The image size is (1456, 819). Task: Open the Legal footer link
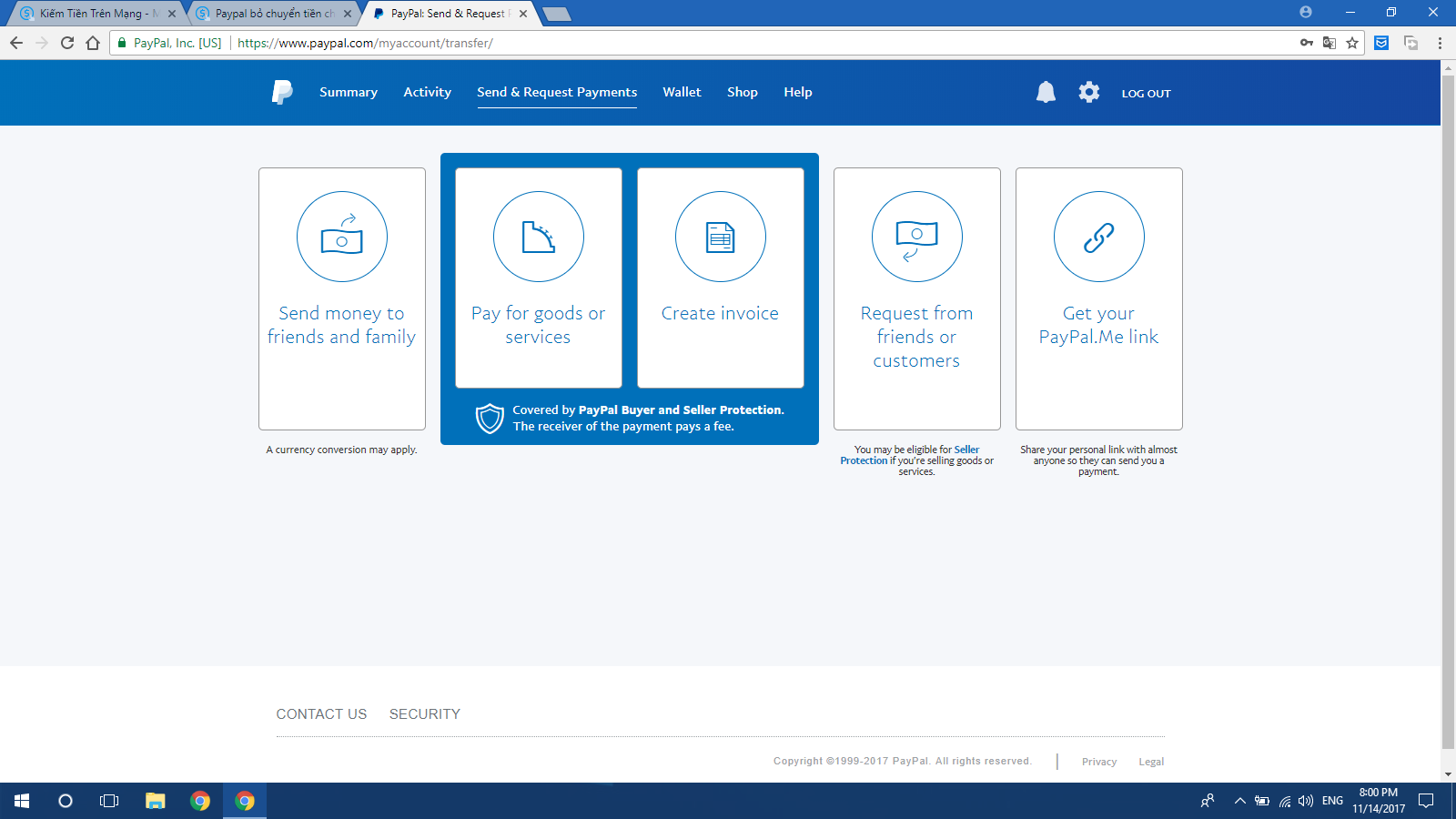(x=1151, y=762)
